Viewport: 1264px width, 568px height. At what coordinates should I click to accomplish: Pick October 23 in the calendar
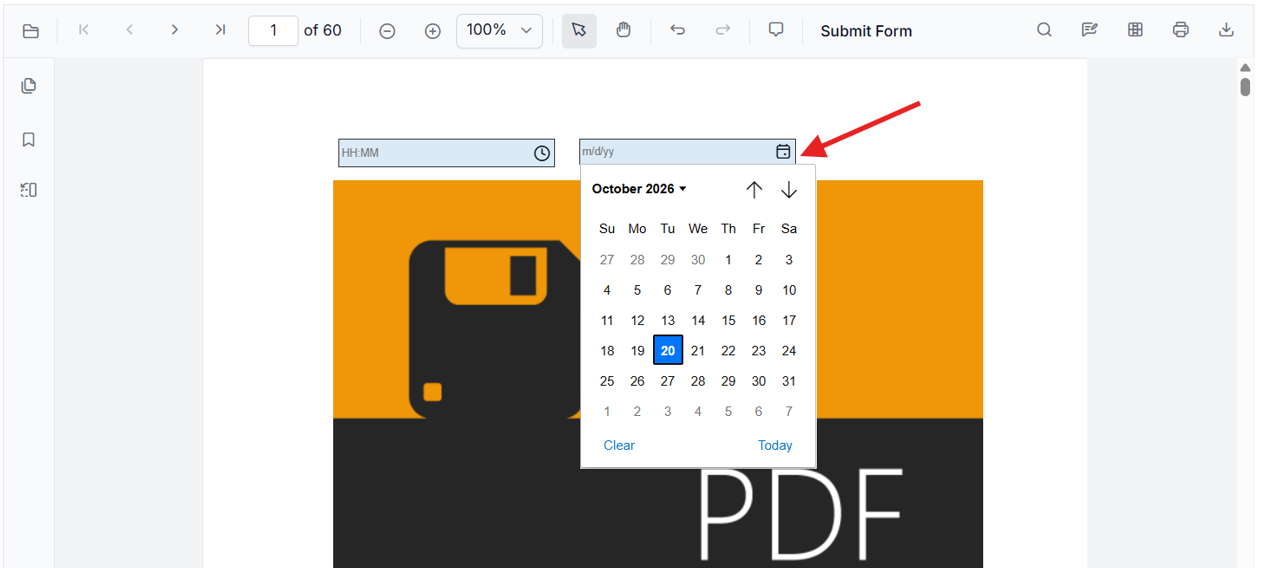pos(759,350)
